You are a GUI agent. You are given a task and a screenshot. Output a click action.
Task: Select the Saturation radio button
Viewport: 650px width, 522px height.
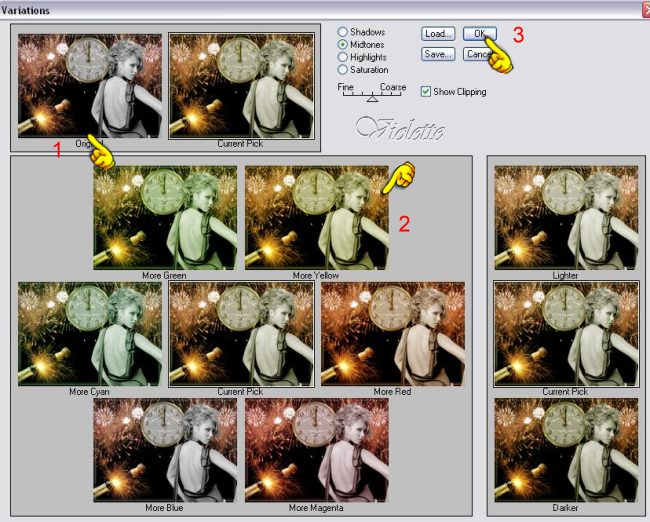click(343, 70)
